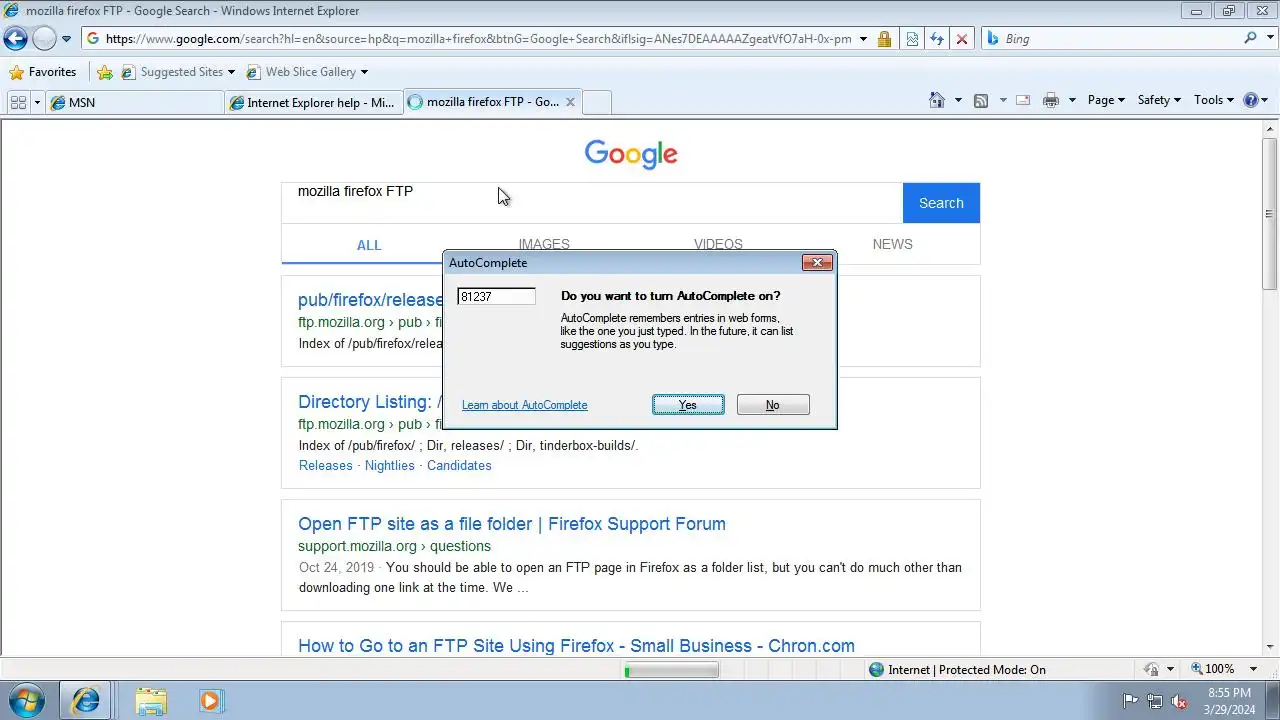Open 'How to Go to an FTP Site' result
The image size is (1280, 720).
(x=576, y=646)
